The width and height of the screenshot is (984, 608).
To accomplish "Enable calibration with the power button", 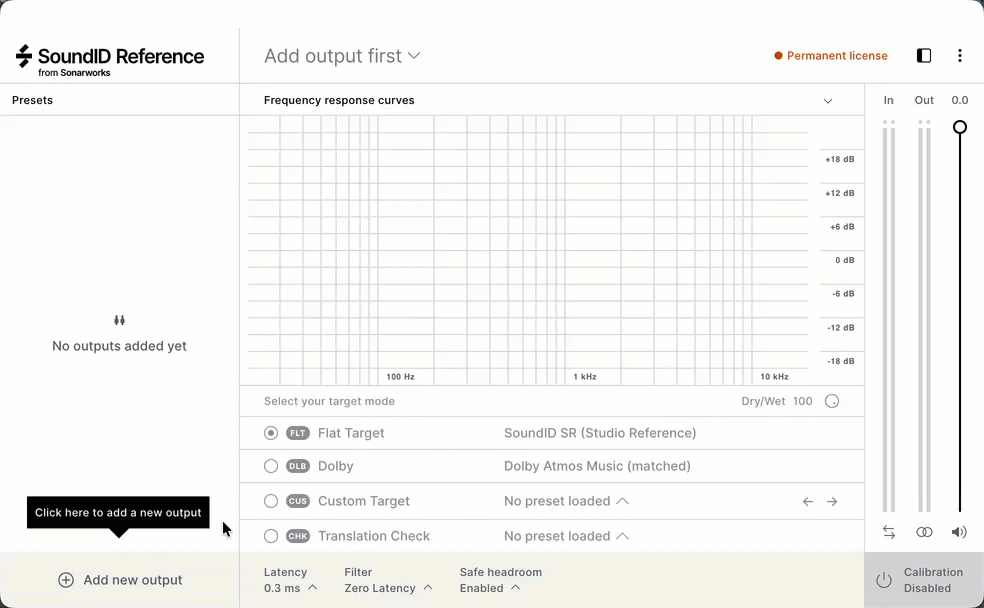I will [x=884, y=580].
